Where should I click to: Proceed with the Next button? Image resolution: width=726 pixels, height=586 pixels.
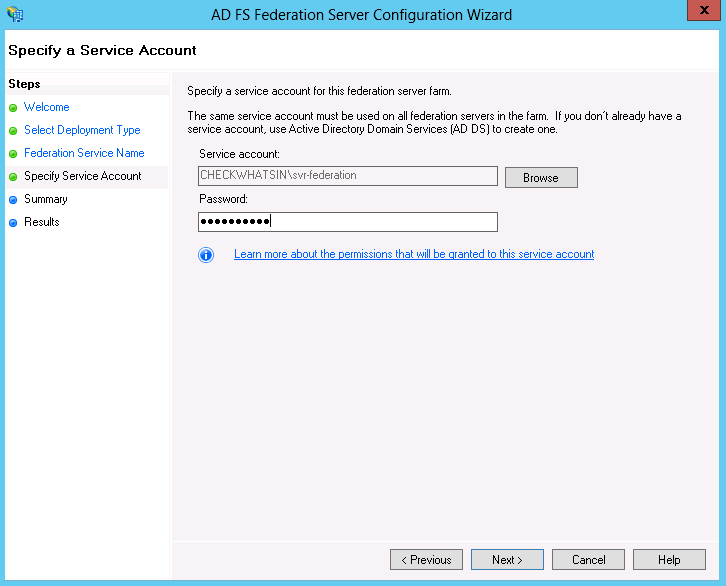tap(507, 560)
